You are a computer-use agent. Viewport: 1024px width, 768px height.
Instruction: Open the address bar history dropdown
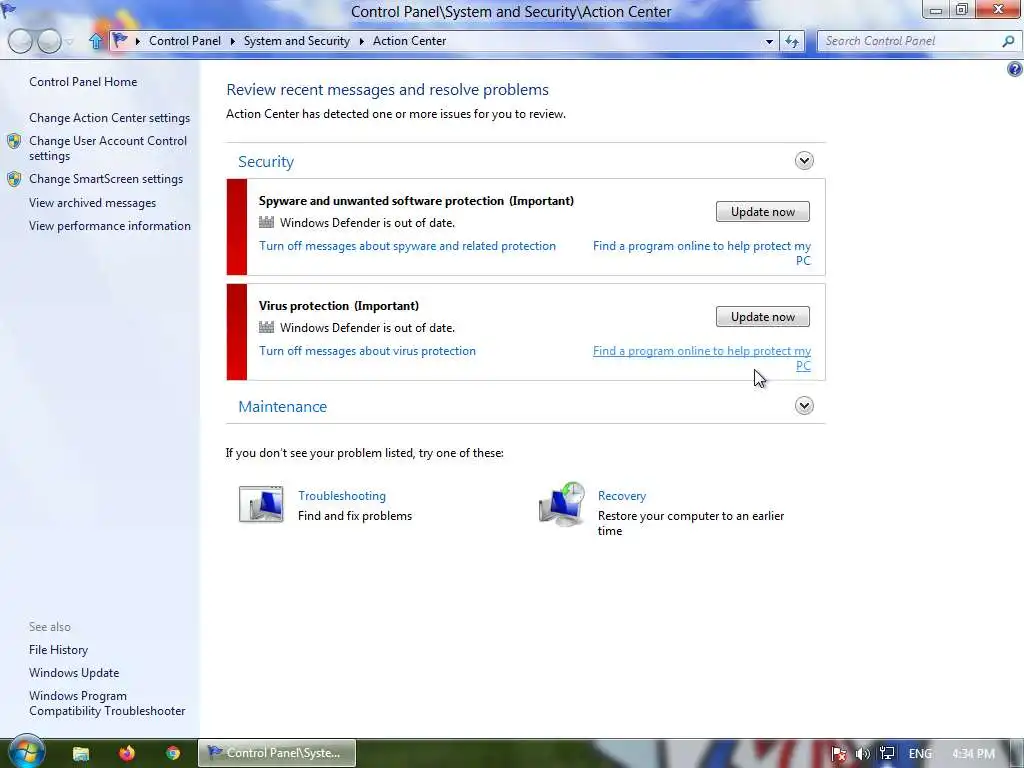[769, 41]
